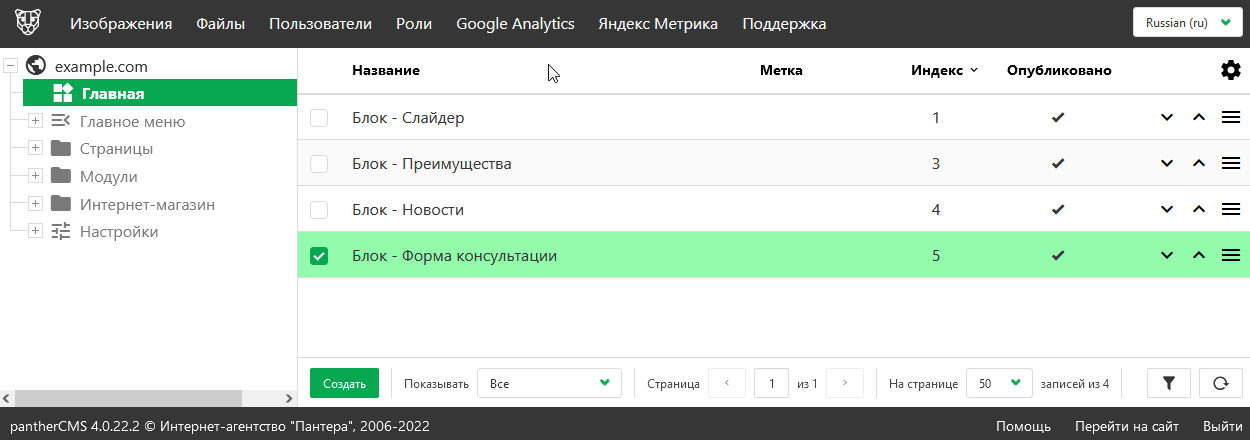The height and width of the screenshot is (440, 1250).
Task: Uncheck Блок - Форма консультации checkbox
Action: (319, 256)
